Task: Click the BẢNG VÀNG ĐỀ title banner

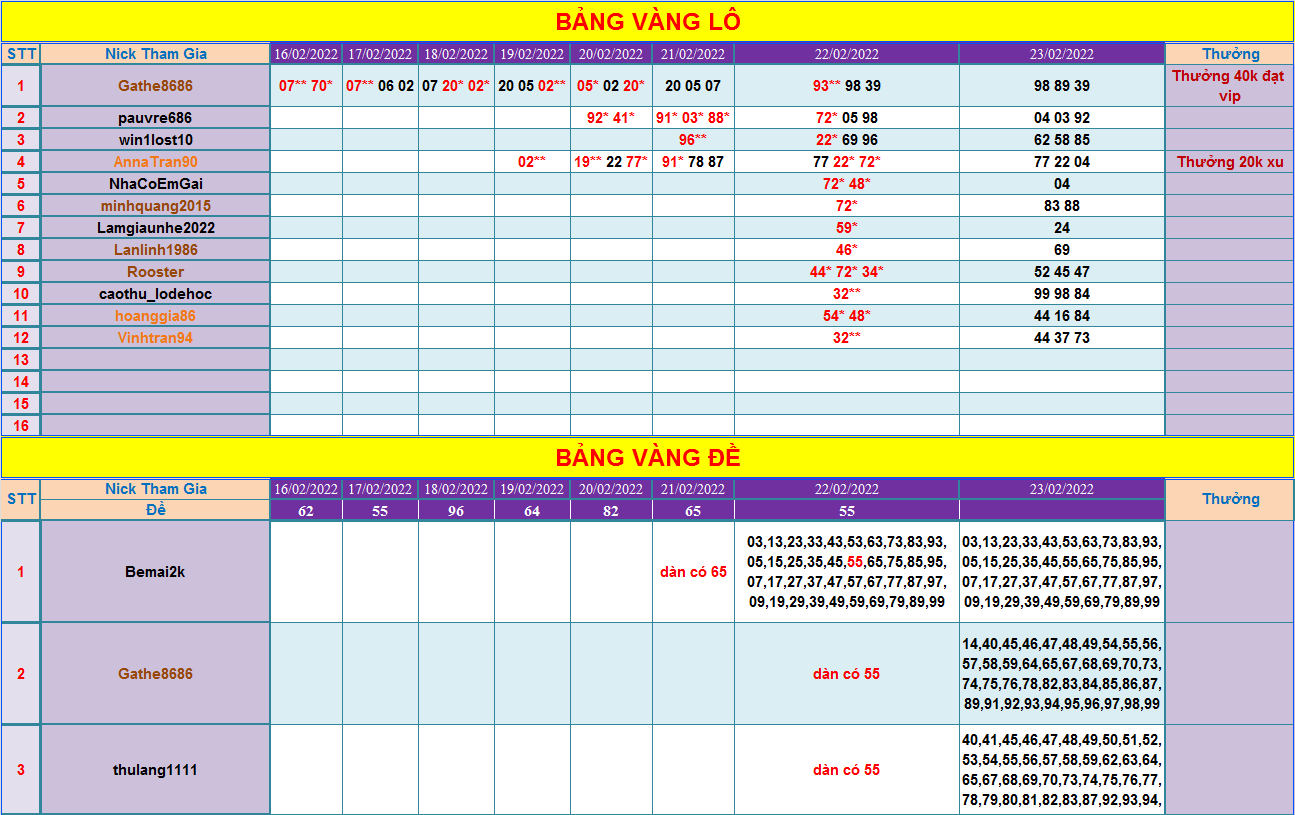Action: [647, 457]
